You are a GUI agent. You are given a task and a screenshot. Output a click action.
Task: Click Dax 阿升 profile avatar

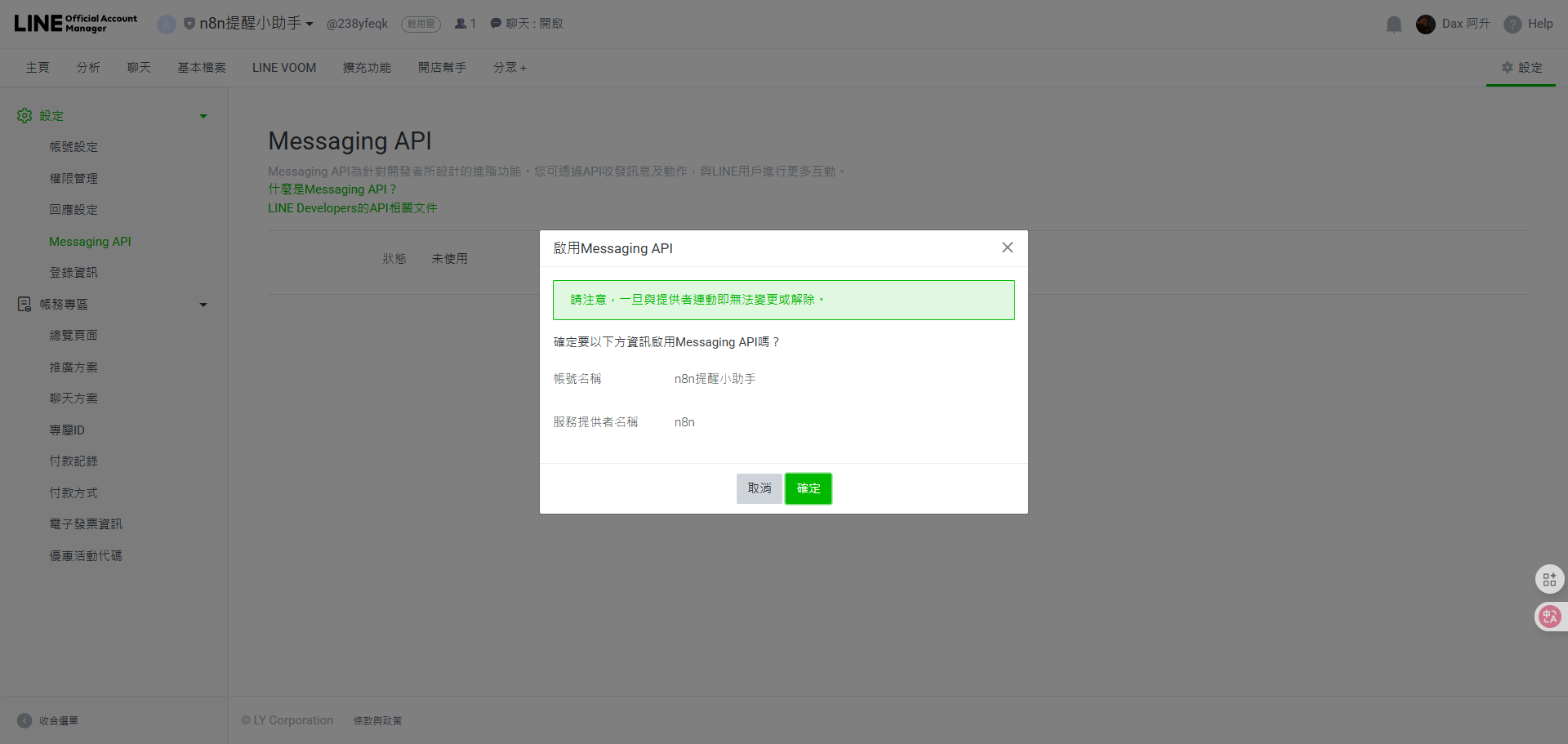[x=1426, y=25]
